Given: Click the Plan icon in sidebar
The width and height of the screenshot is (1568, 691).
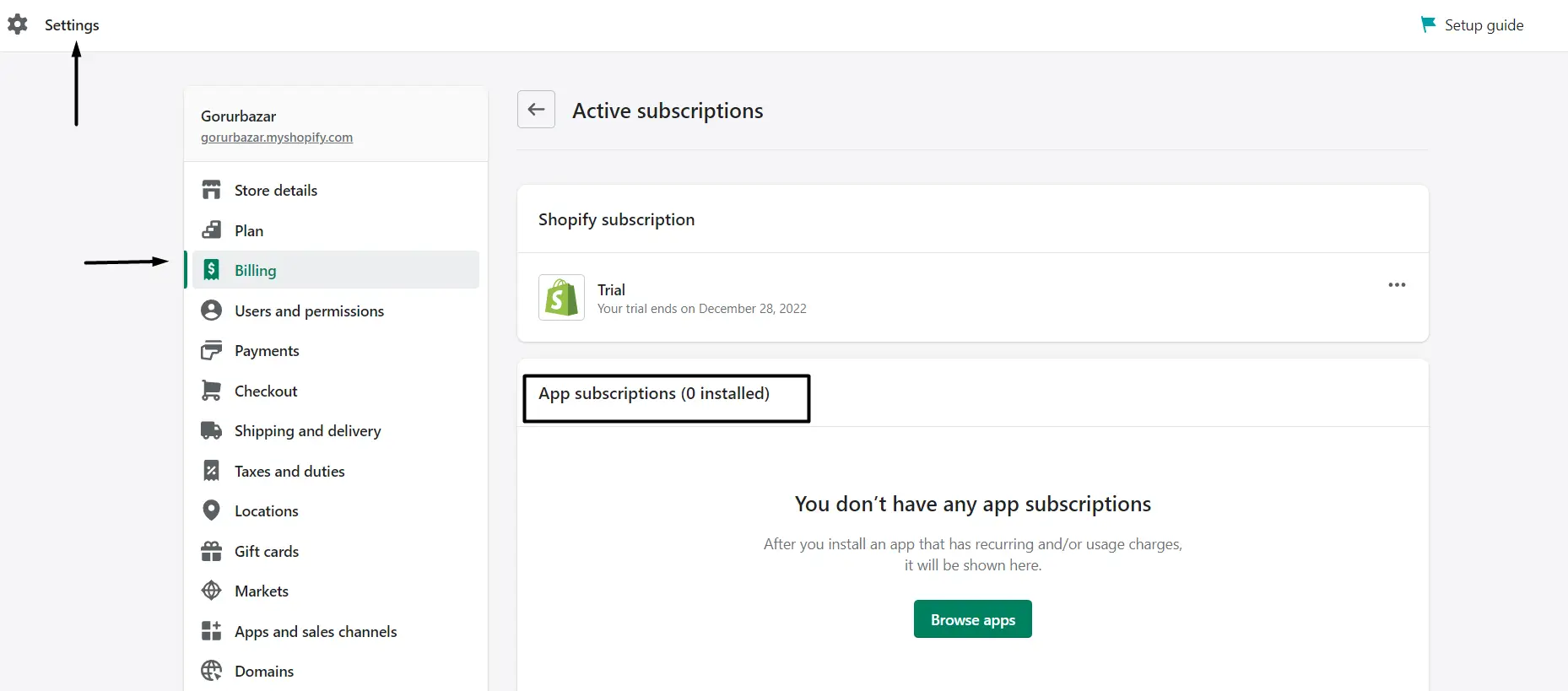Looking at the screenshot, I should (211, 230).
